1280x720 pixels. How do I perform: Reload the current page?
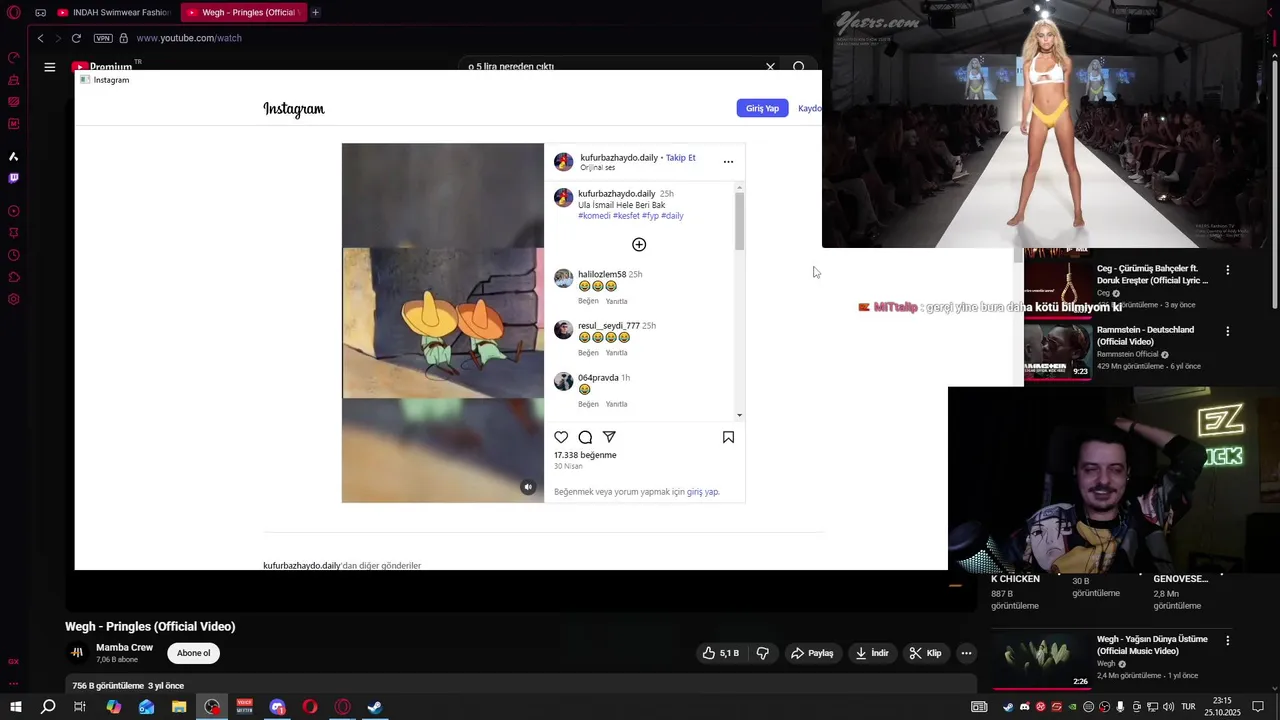click(x=76, y=38)
